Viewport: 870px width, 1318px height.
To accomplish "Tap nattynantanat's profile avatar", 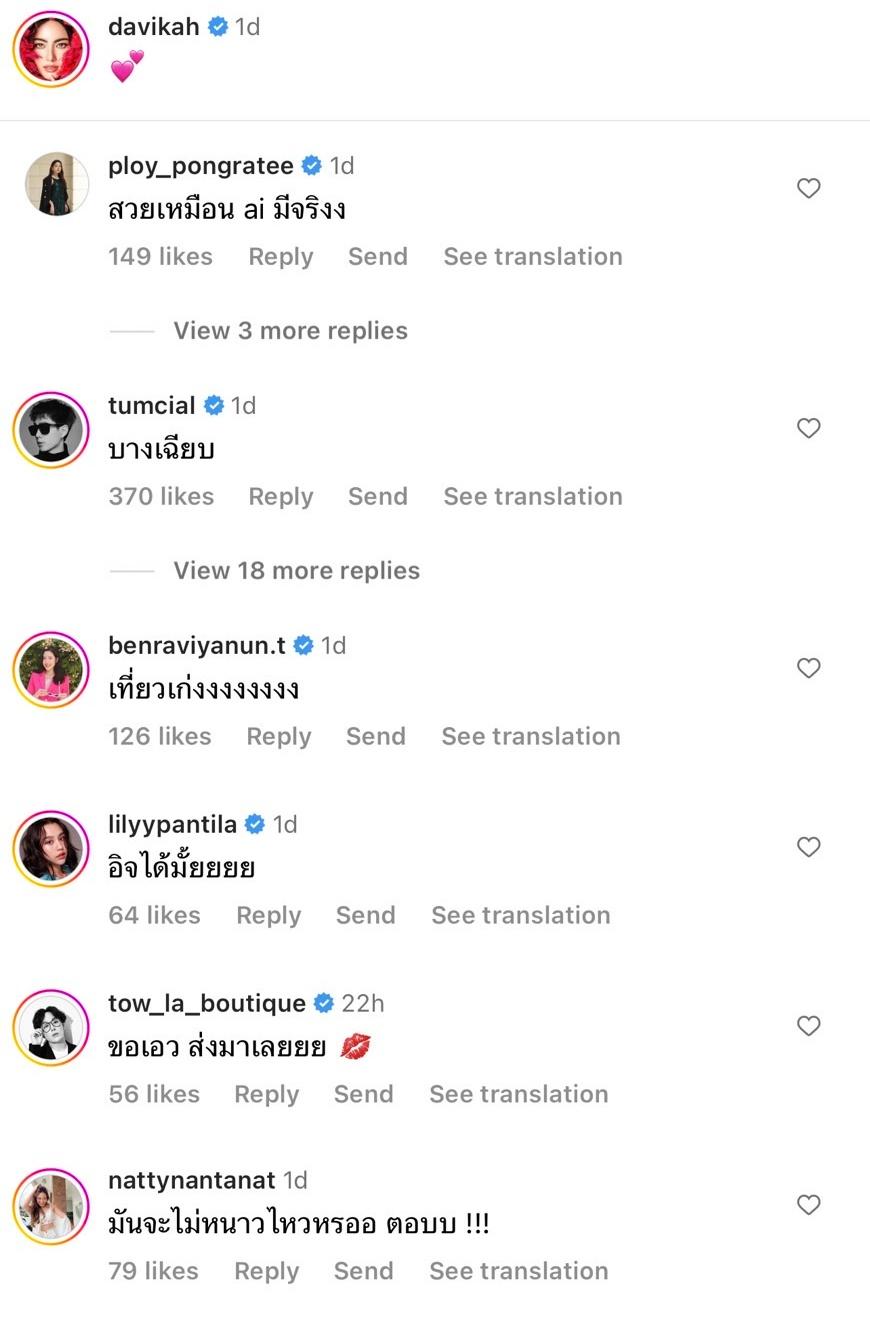I will coord(51,1207).
